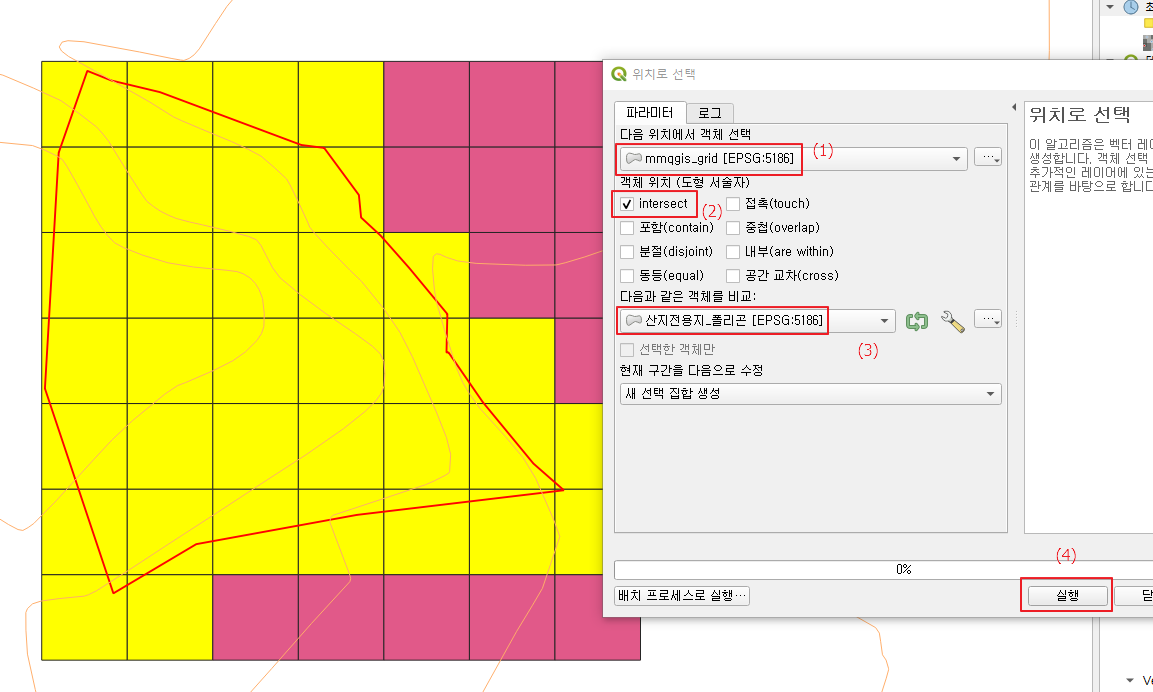
Task: Open the compare-layer ellipsis dropdown button
Action: pyautogui.click(x=987, y=318)
